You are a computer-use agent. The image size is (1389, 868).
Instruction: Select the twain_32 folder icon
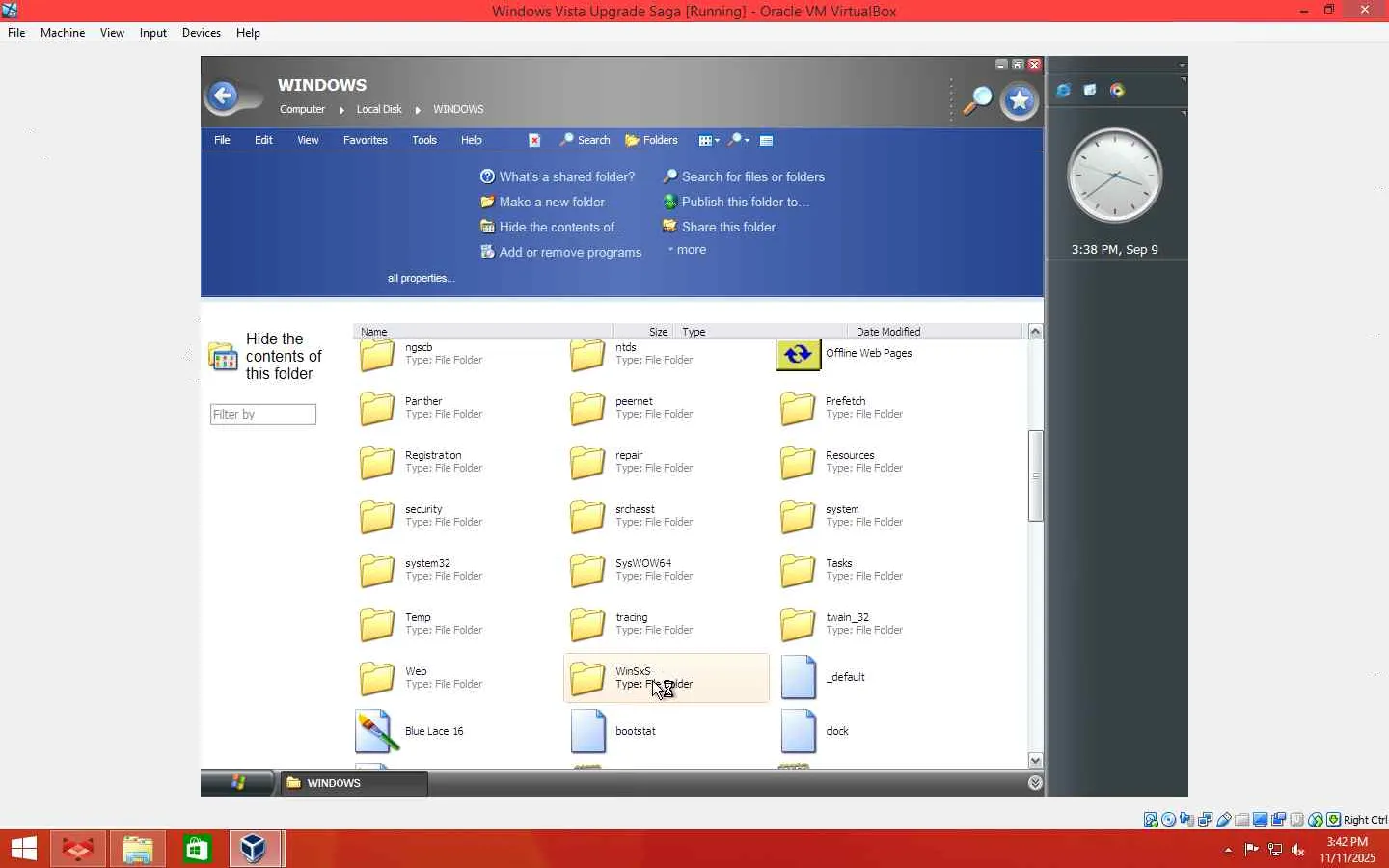(798, 624)
